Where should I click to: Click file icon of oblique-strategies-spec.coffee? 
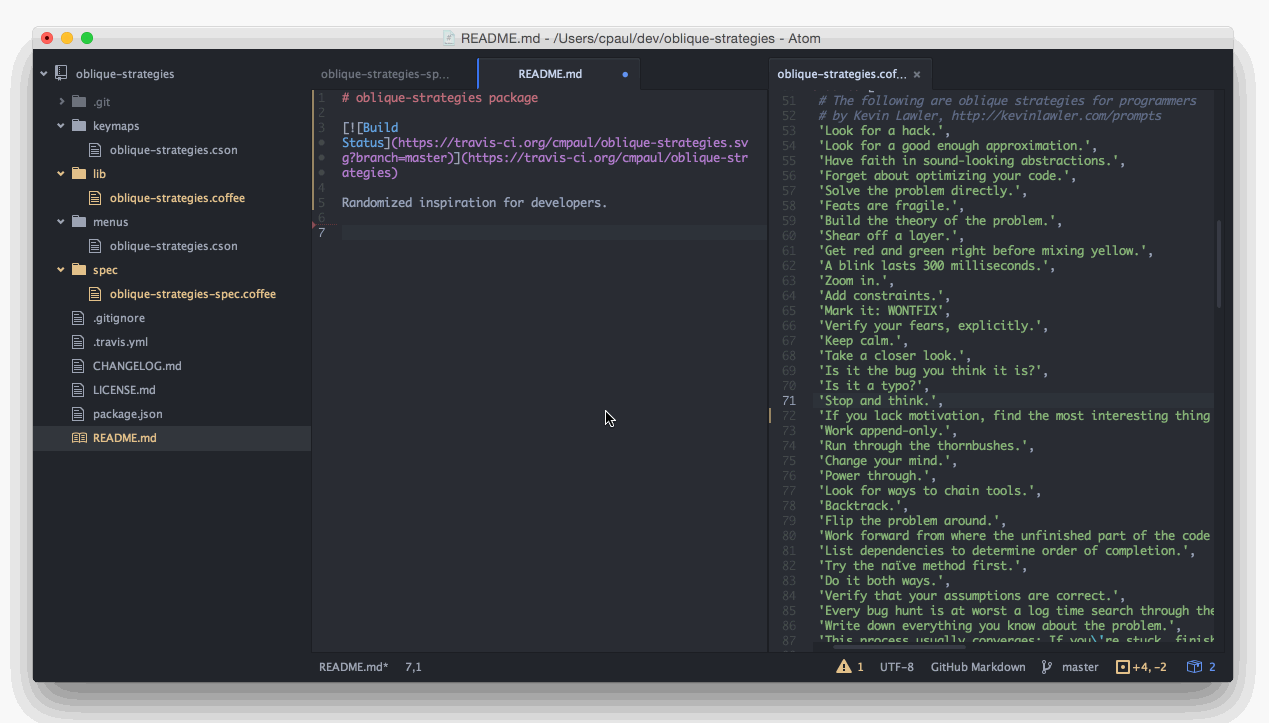(x=95, y=294)
